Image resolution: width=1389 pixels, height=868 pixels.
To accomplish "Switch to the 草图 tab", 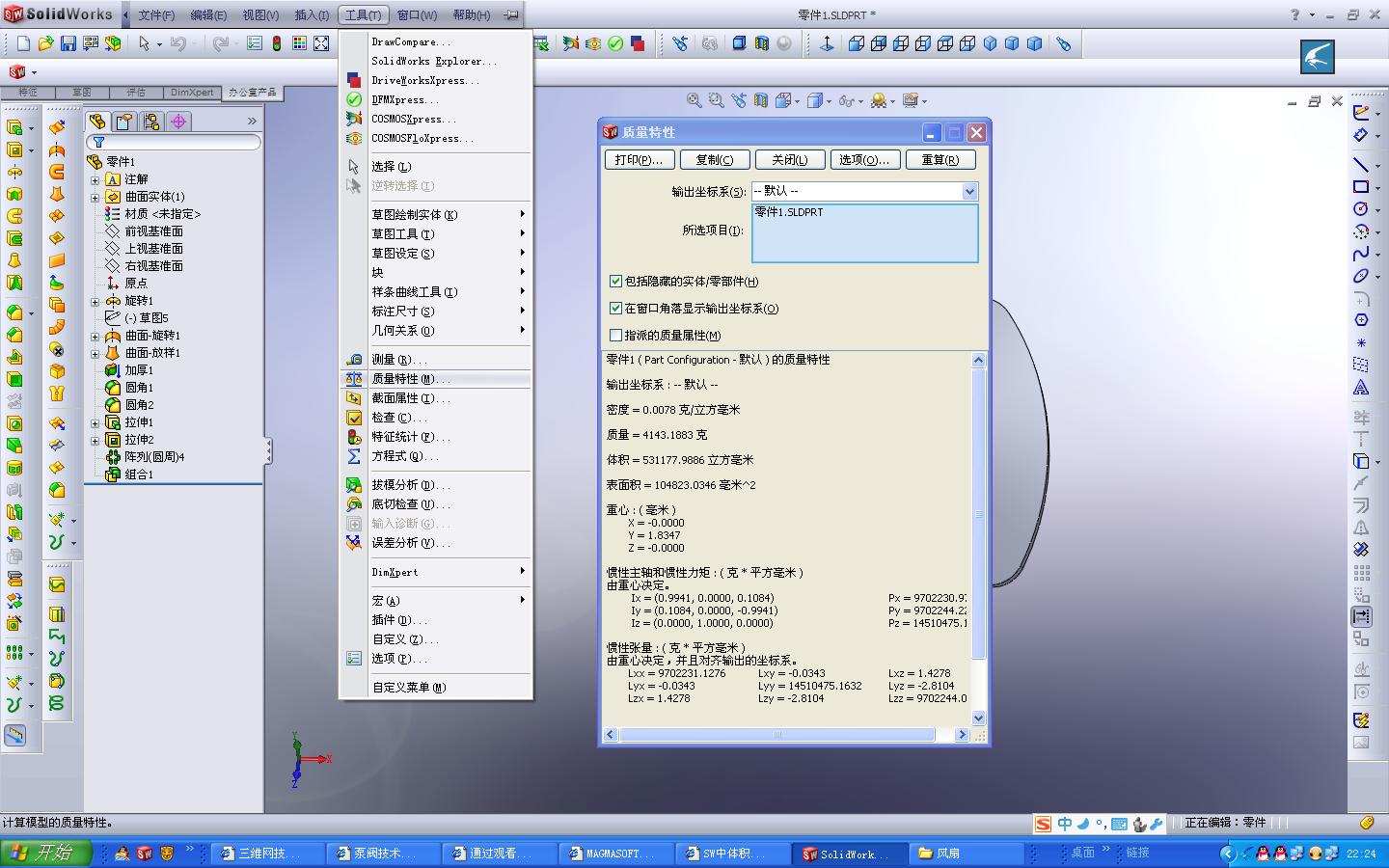I will pyautogui.click(x=82, y=93).
